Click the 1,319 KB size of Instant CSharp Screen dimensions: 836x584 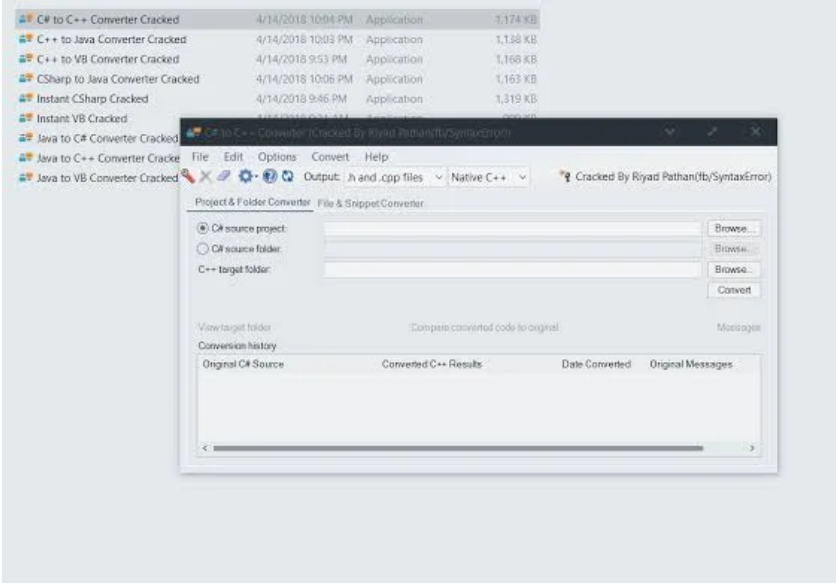coord(516,99)
